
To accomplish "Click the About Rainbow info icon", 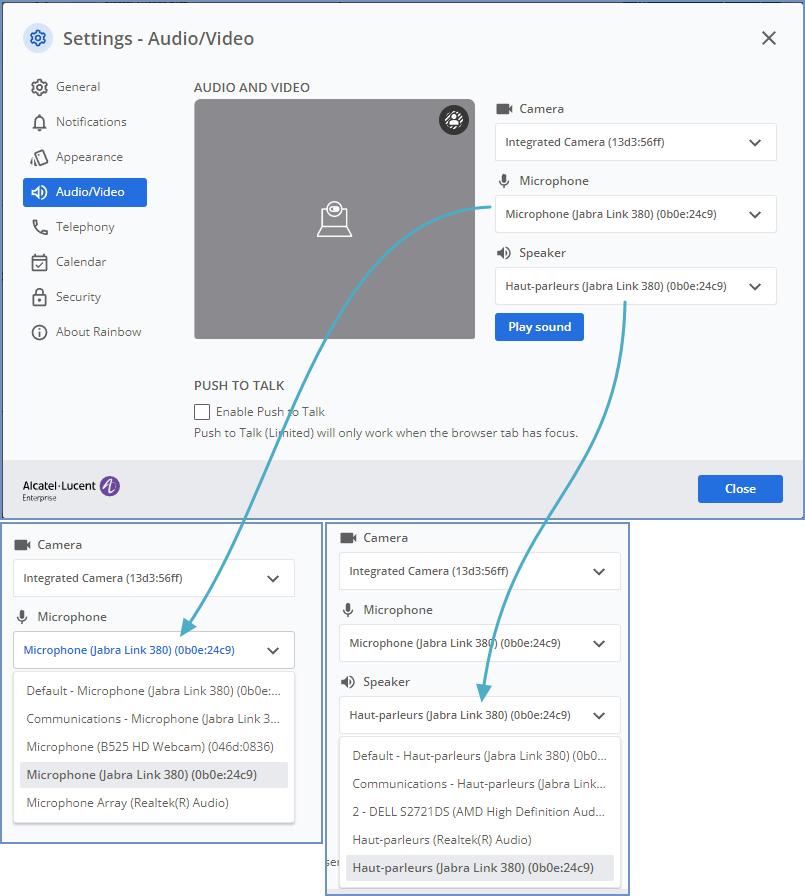I will [39, 332].
